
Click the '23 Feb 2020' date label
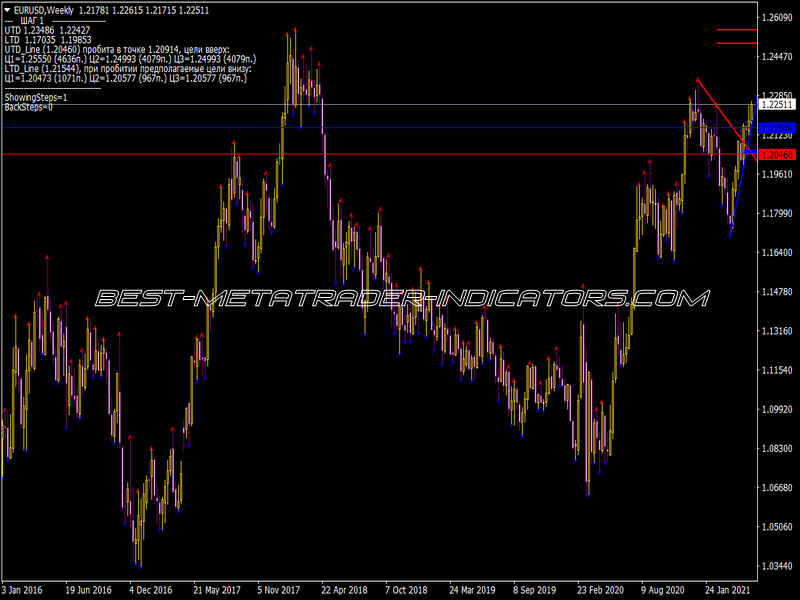pos(601,590)
